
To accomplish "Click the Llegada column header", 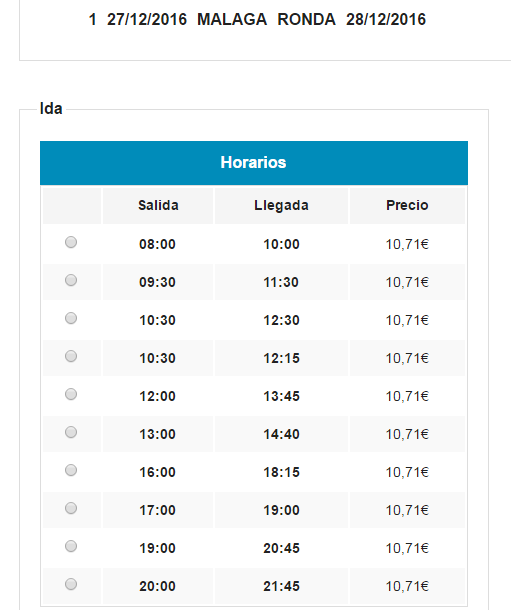I will (x=281, y=205).
